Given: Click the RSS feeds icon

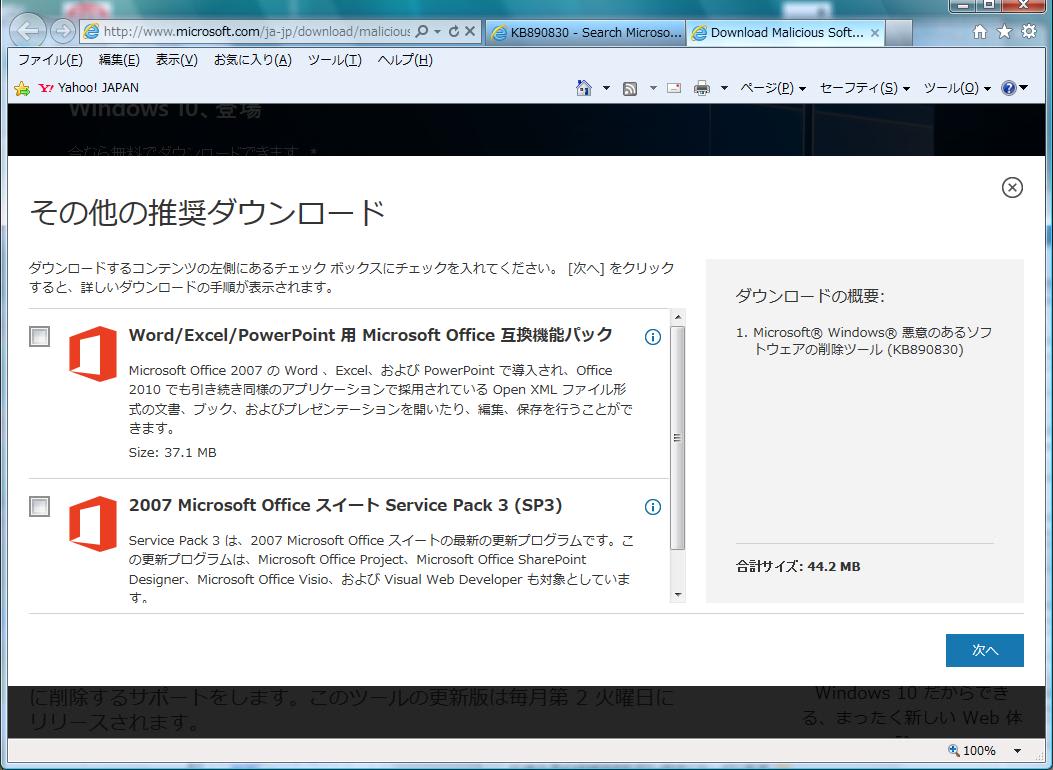Looking at the screenshot, I should (630, 88).
